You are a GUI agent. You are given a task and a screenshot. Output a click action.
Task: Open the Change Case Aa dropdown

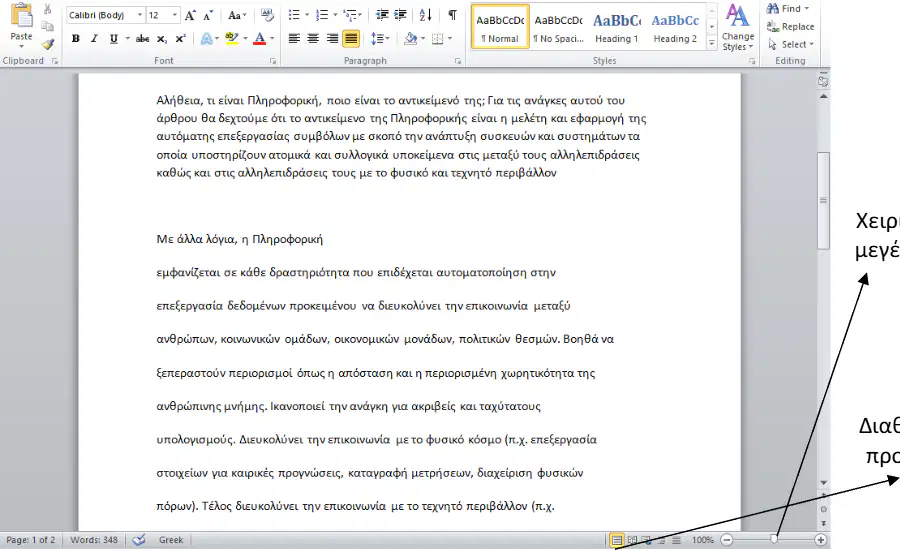click(237, 15)
